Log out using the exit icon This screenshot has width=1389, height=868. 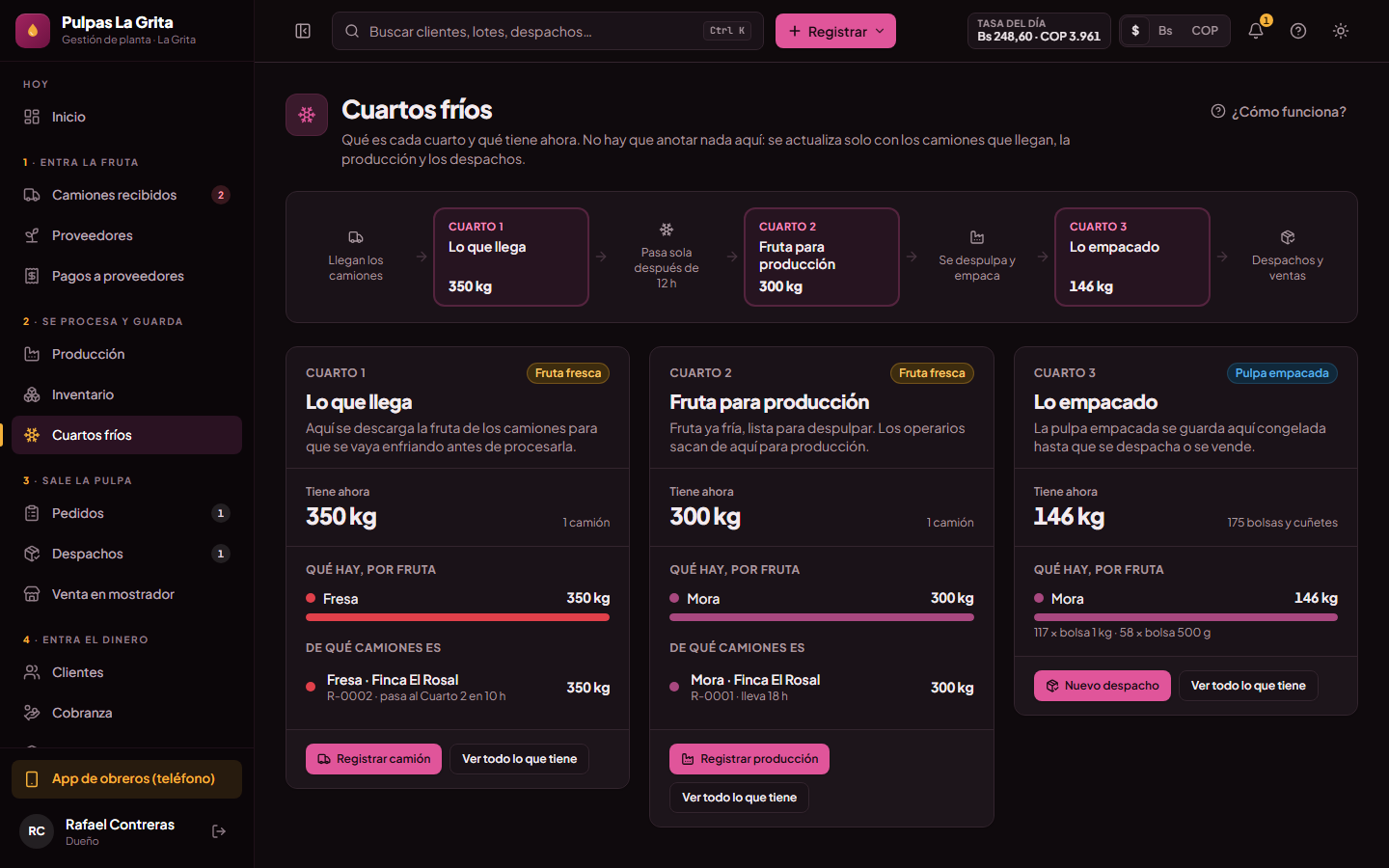[219, 831]
